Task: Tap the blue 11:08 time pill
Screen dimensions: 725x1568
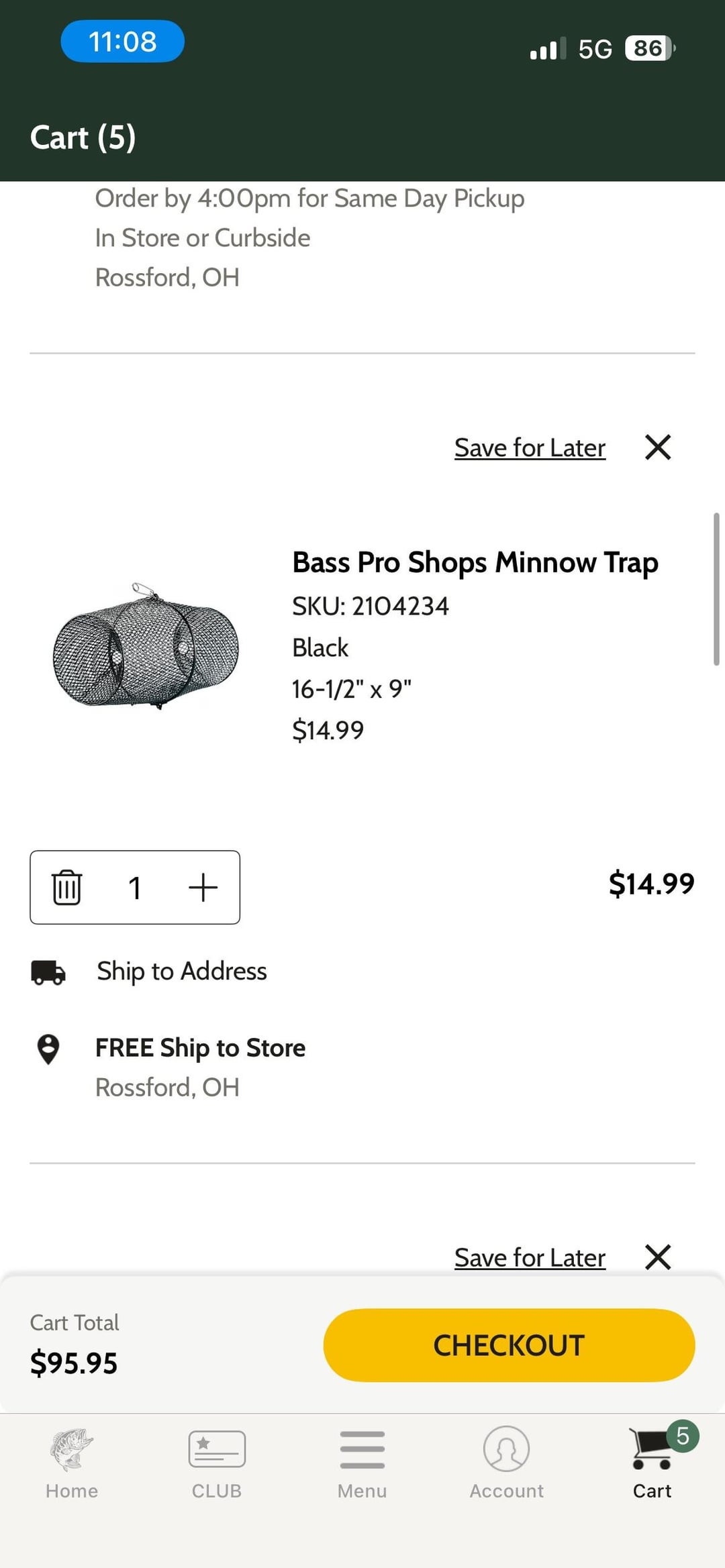Action: (x=123, y=42)
